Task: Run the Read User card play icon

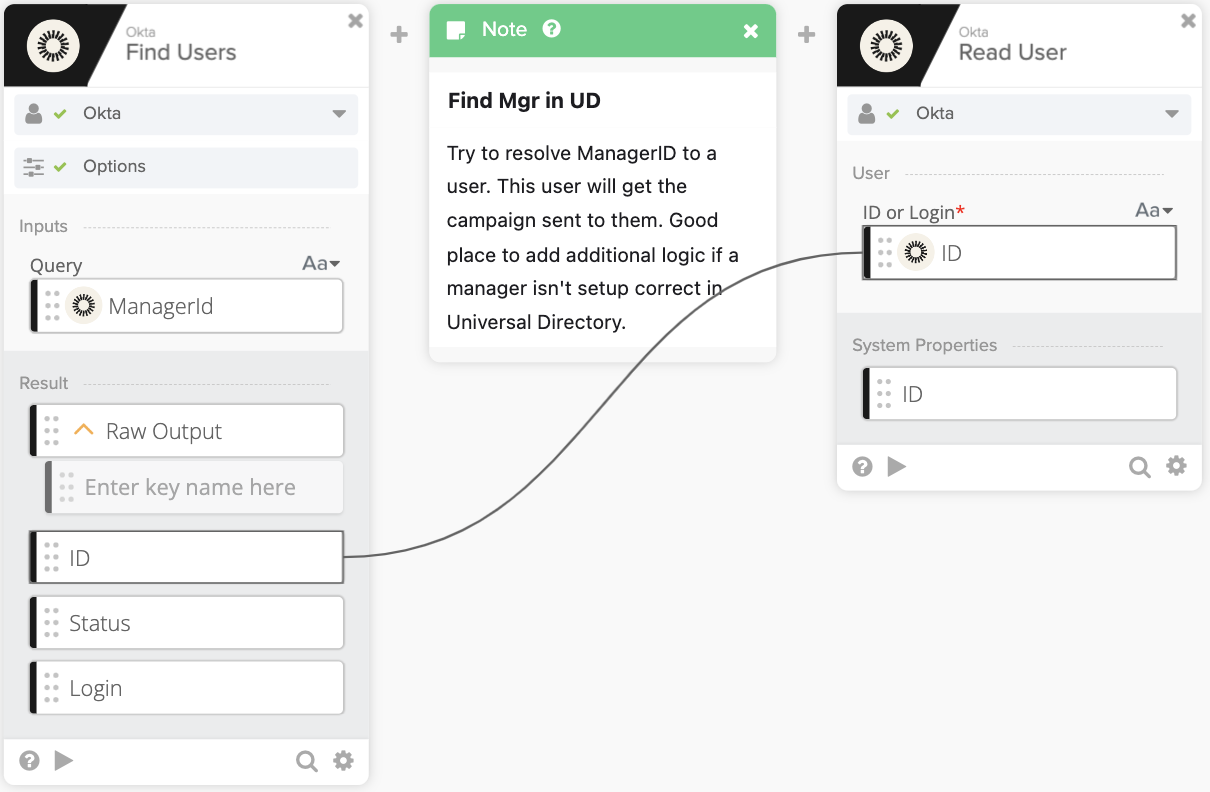Action: 897,466
